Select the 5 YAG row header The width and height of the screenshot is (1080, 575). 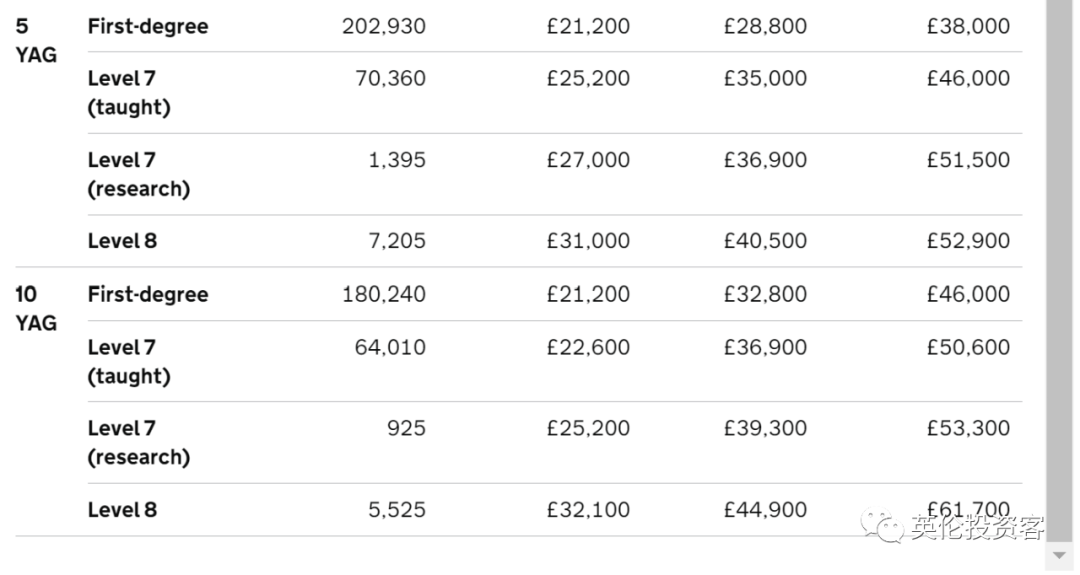36,41
